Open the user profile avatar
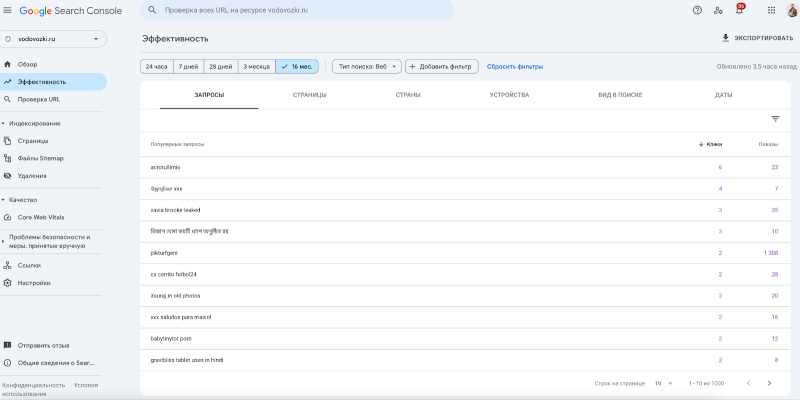This screenshot has height=400, width=800. [791, 10]
